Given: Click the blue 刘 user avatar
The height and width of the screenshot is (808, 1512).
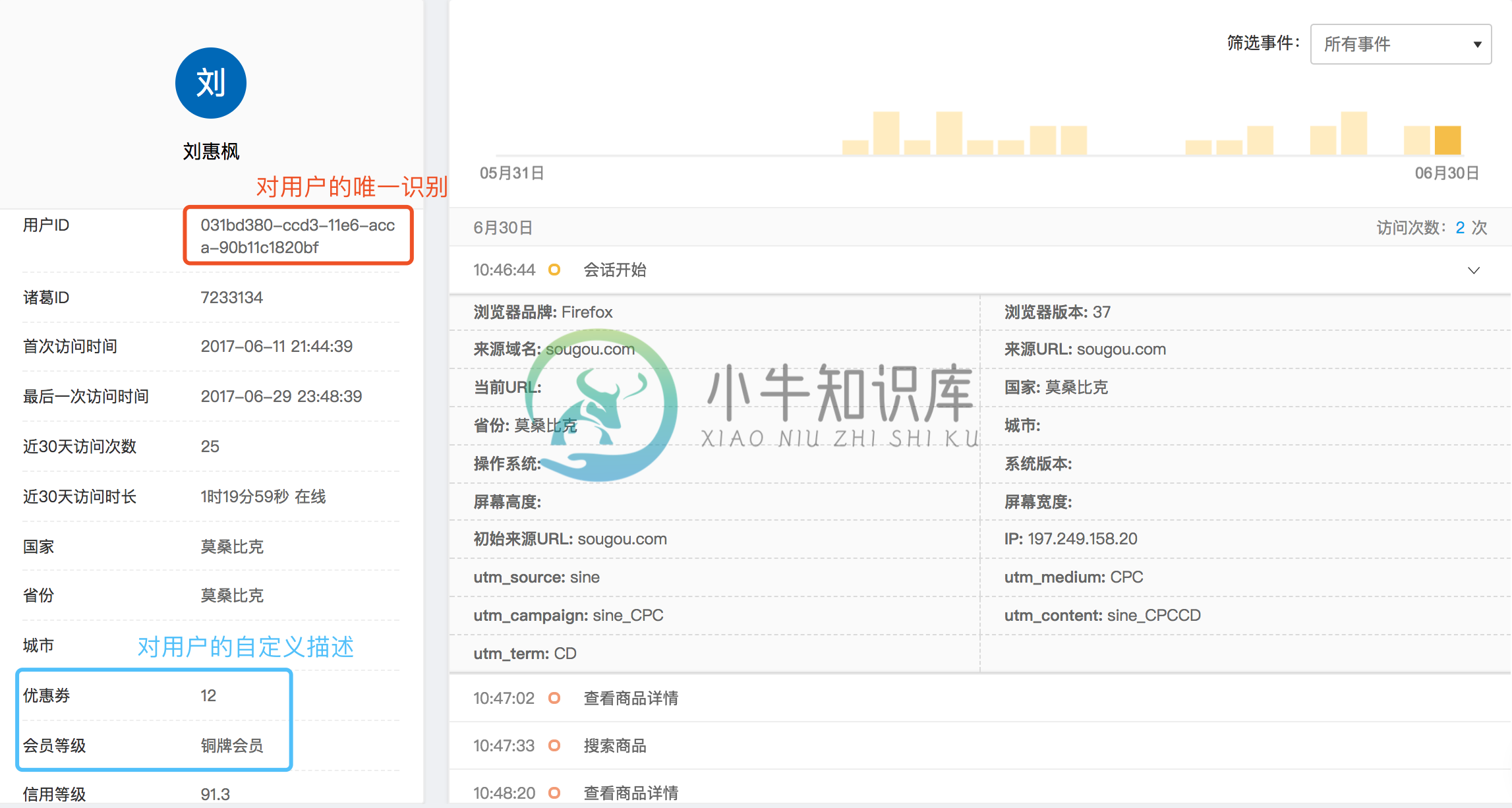Looking at the screenshot, I should point(211,83).
